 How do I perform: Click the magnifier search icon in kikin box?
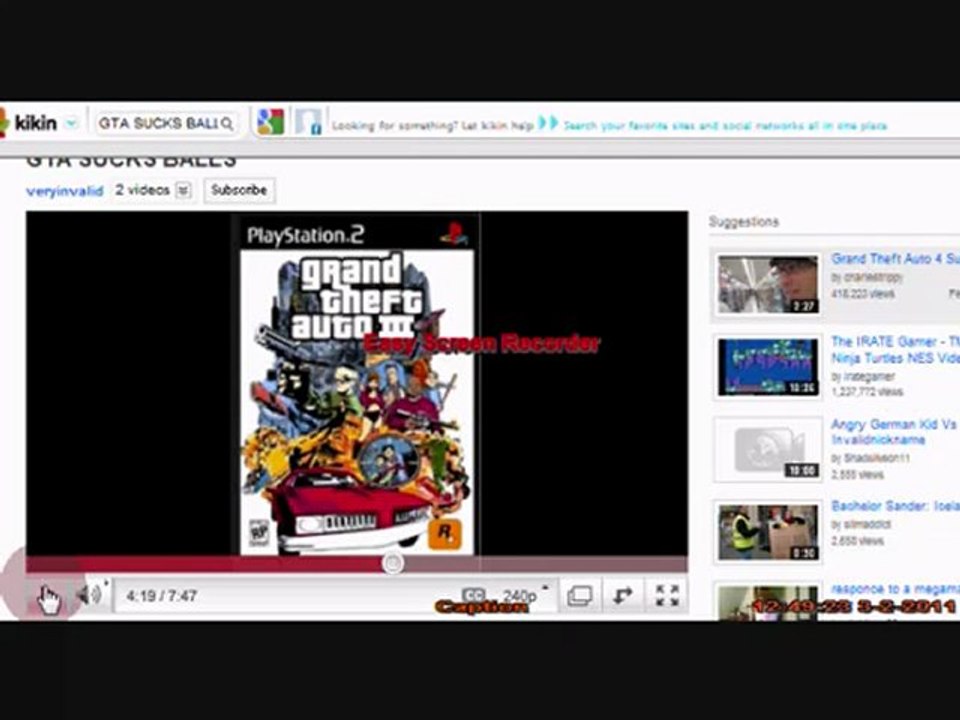tap(227, 124)
